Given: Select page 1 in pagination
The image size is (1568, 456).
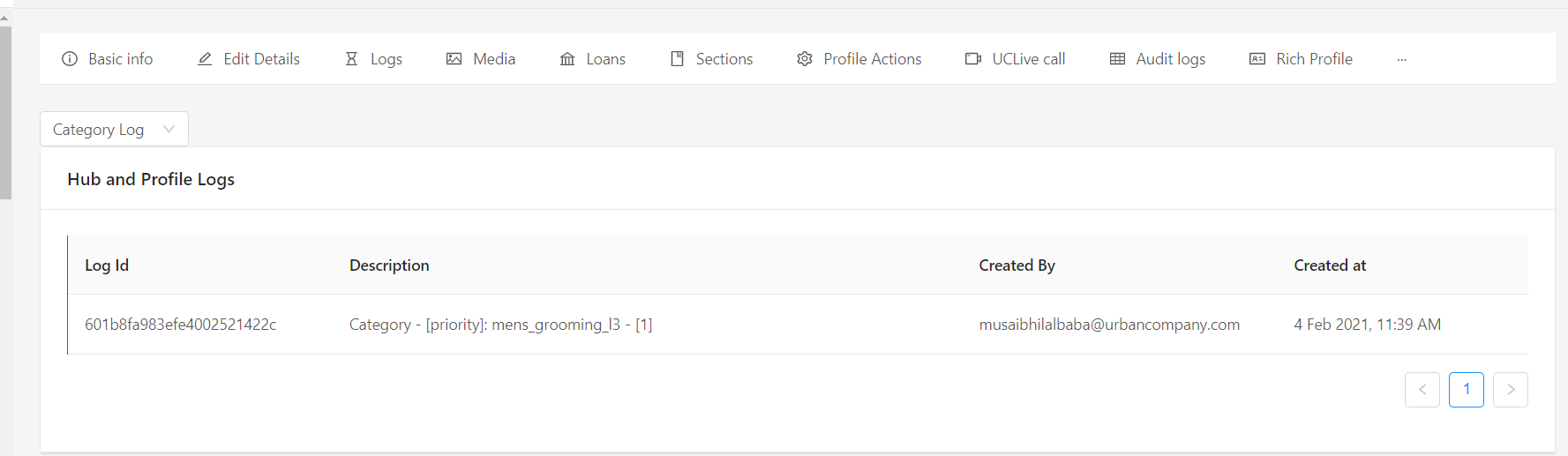Looking at the screenshot, I should (x=1466, y=390).
